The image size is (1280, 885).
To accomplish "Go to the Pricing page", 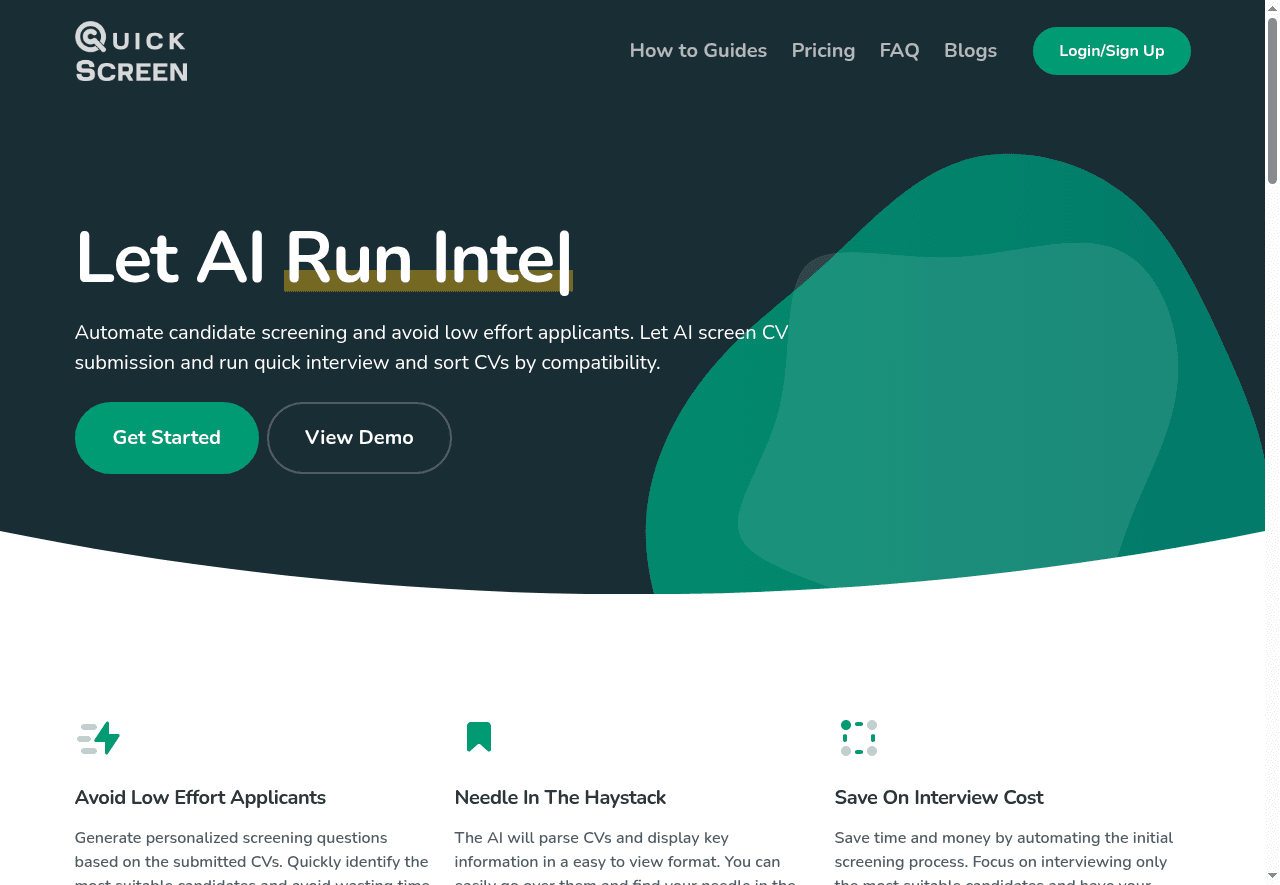I will click(x=823, y=51).
